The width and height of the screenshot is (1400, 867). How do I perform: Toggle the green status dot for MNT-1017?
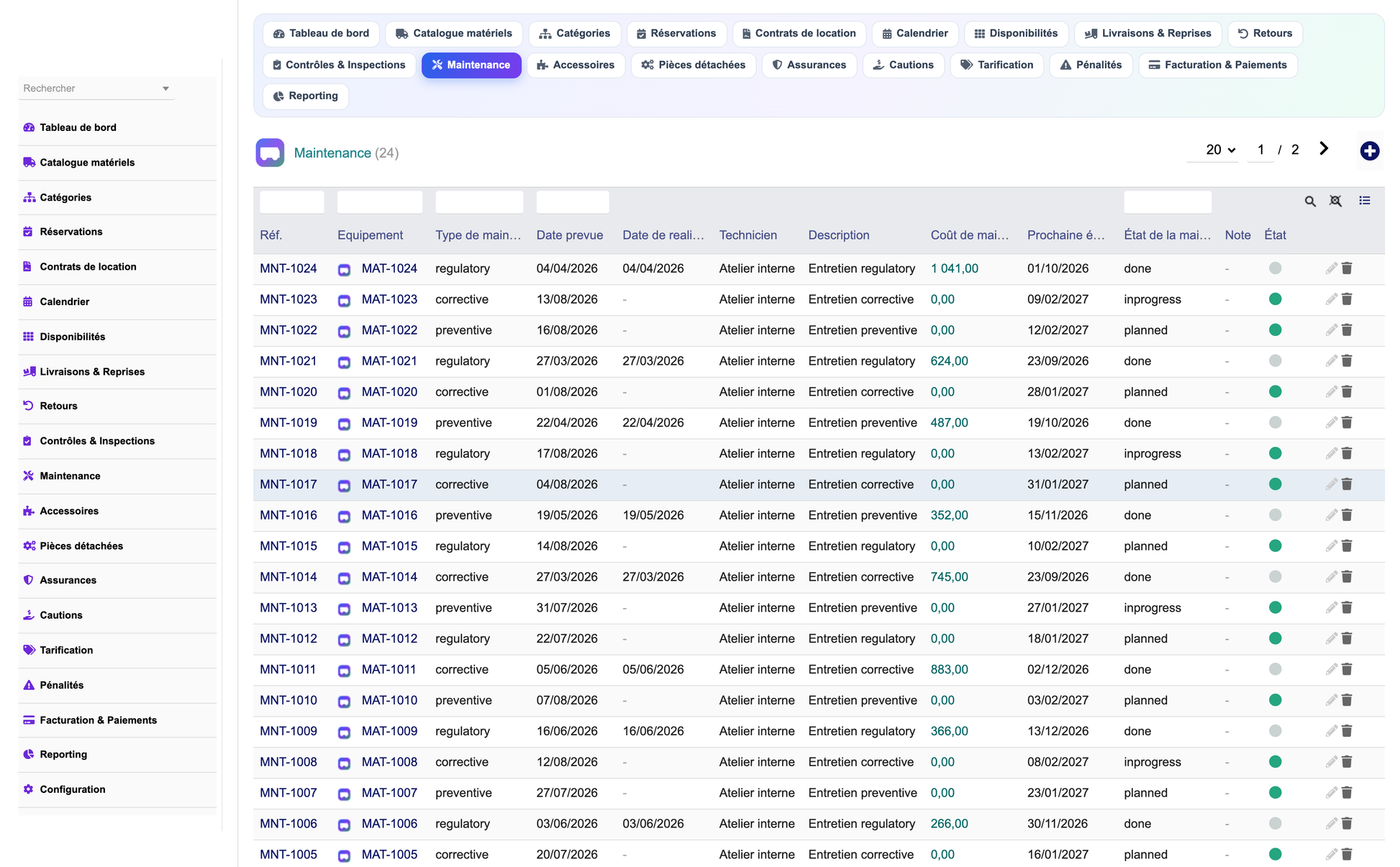(1275, 484)
